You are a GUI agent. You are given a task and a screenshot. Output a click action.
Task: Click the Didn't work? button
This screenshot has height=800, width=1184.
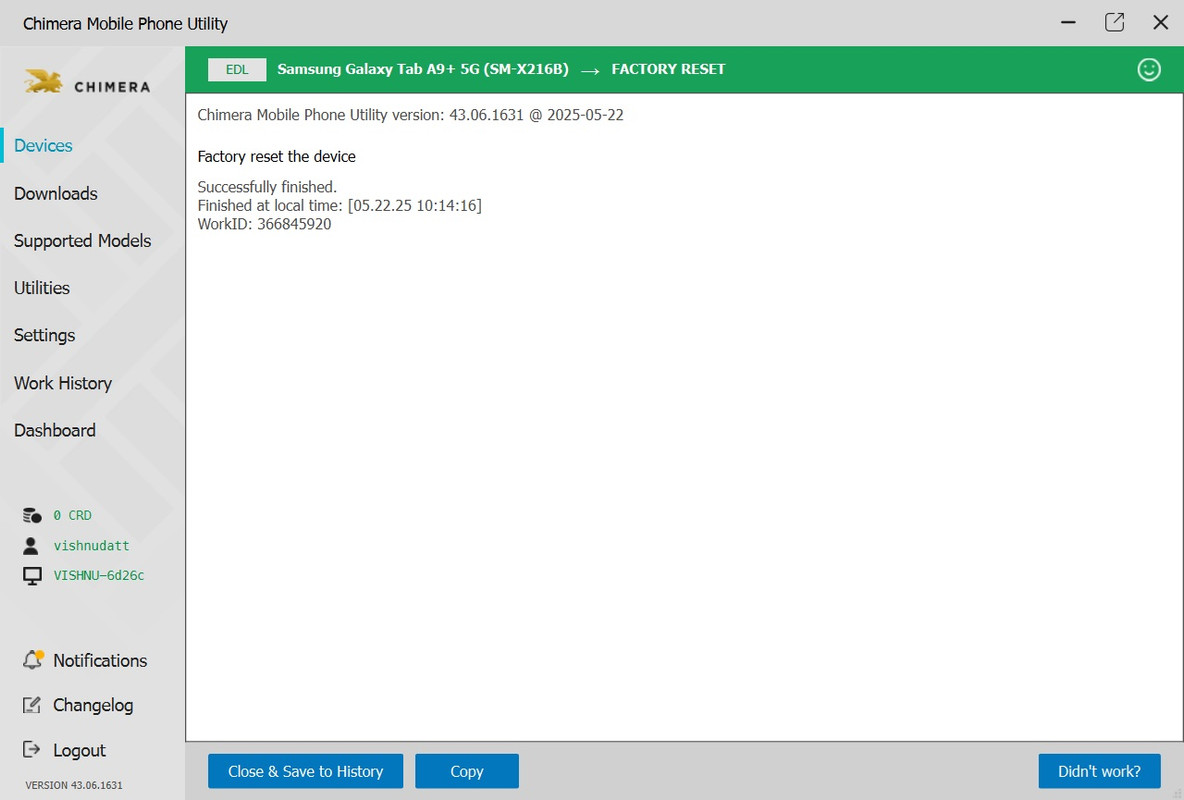[1099, 771]
